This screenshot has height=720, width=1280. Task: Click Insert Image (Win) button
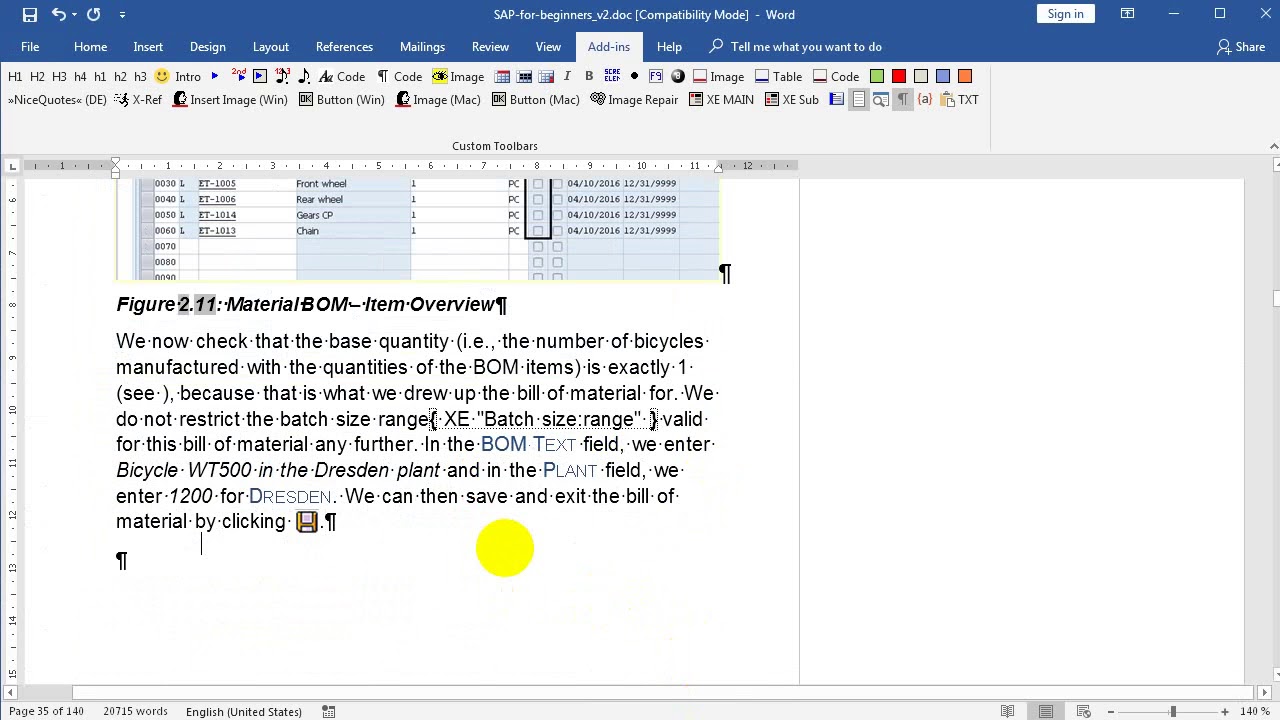pos(230,100)
